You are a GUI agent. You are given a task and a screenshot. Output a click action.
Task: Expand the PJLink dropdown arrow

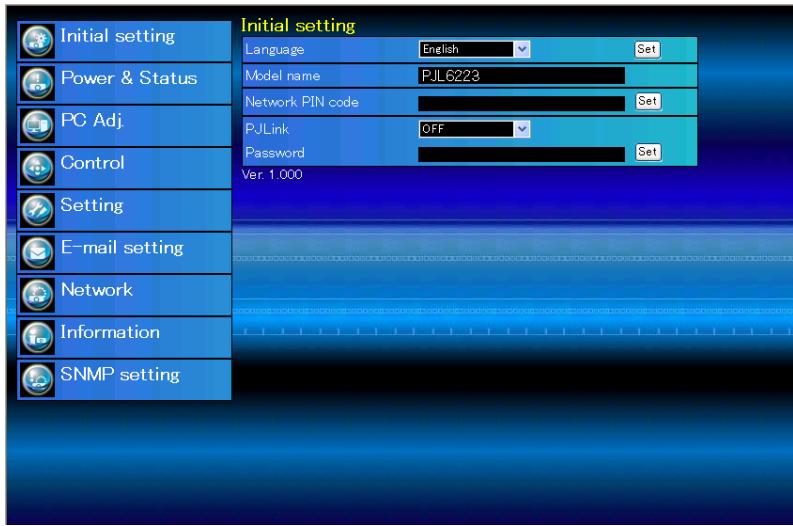coord(522,129)
